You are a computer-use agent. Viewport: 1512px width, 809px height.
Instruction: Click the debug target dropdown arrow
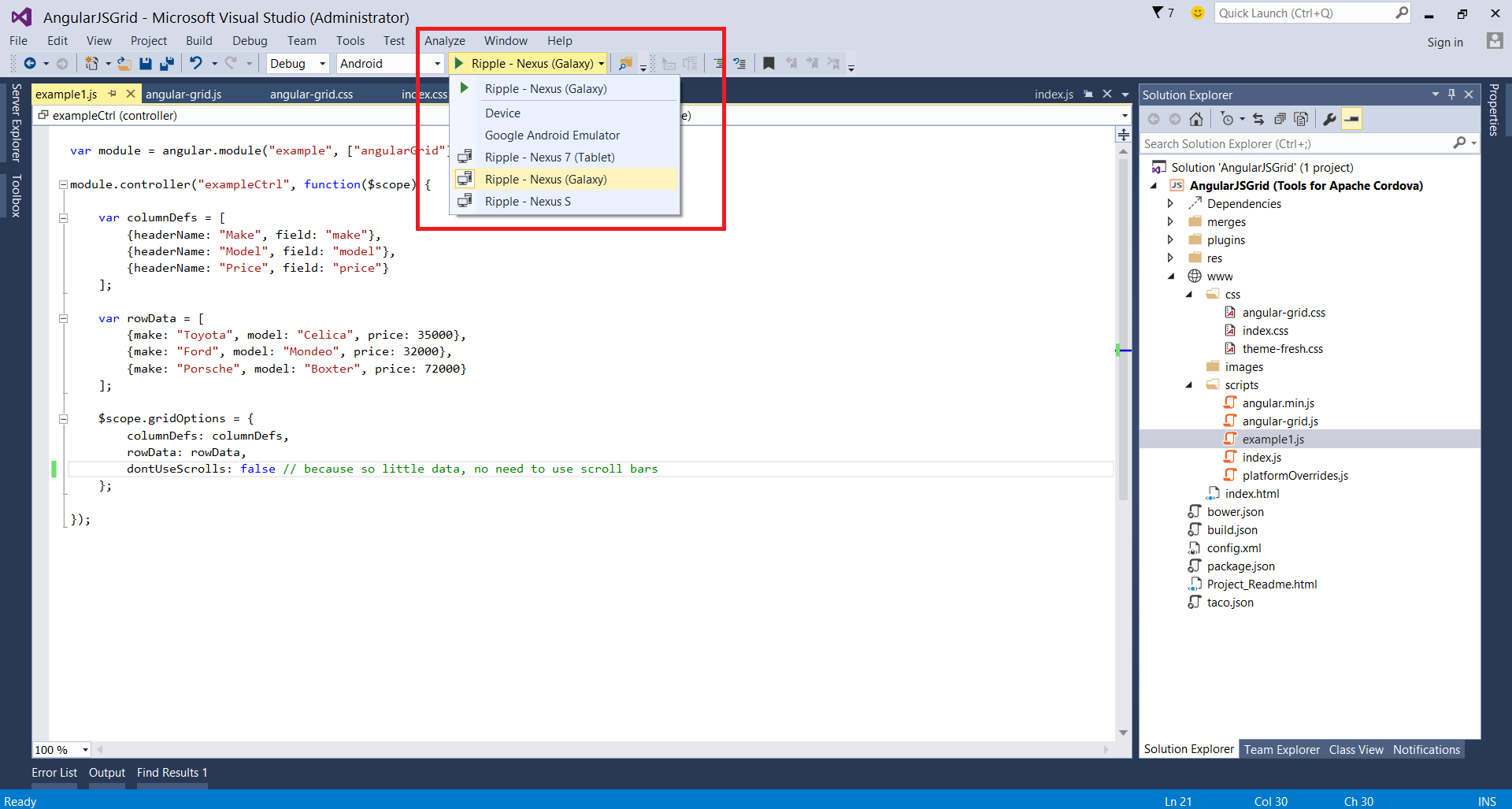tap(602, 63)
